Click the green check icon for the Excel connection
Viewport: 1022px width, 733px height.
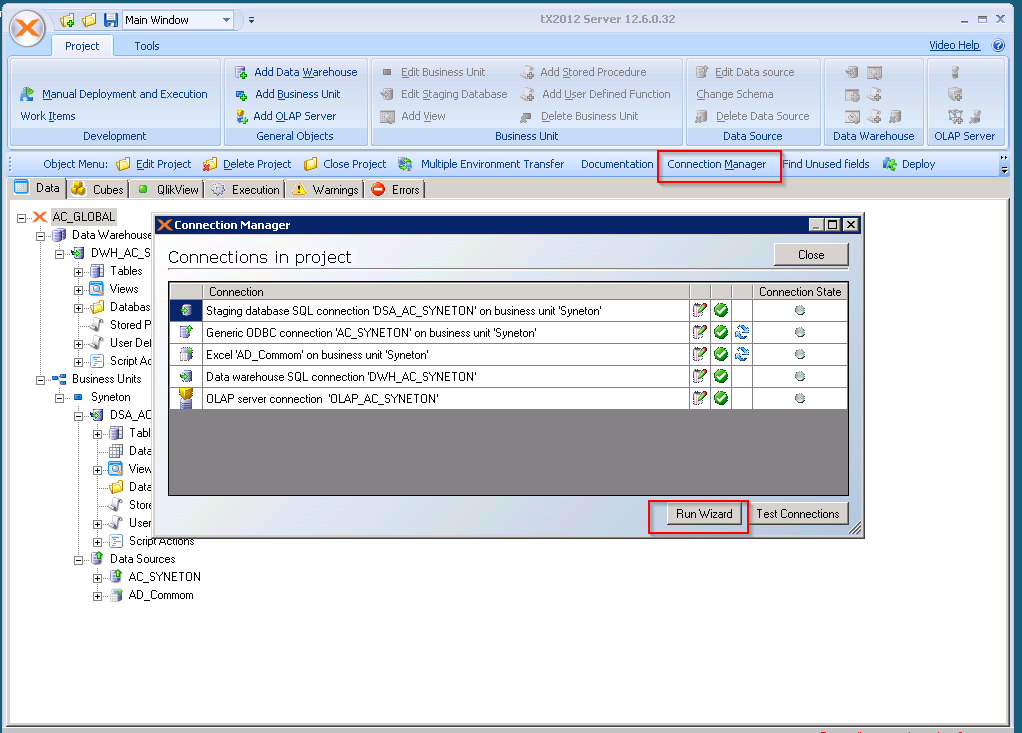coord(721,355)
